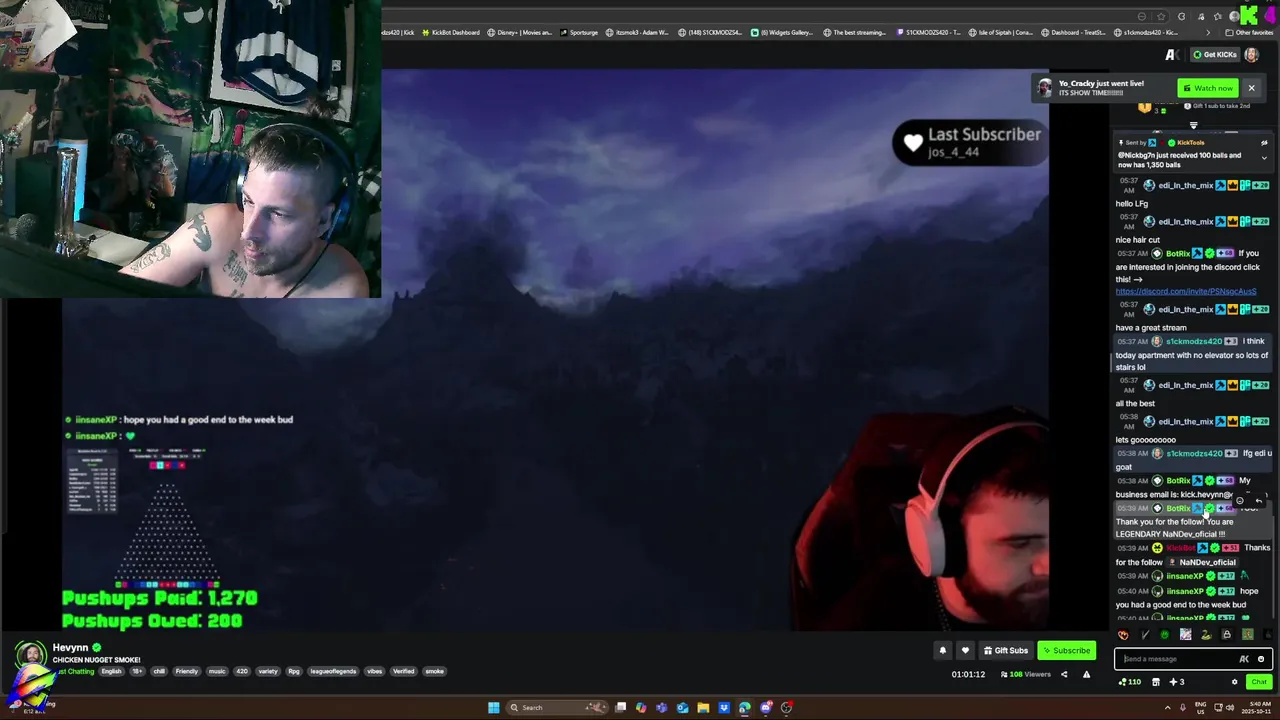Click the taskbar Search box

558,707
